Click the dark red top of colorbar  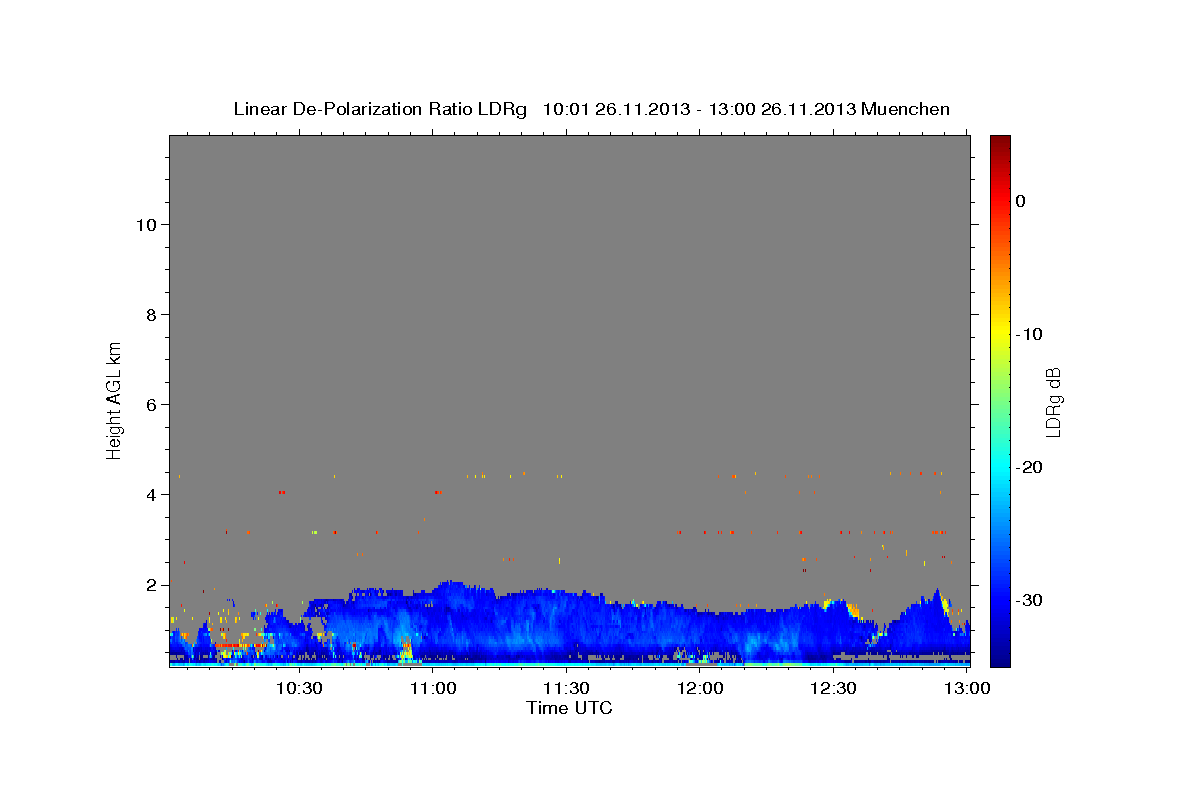point(1000,143)
